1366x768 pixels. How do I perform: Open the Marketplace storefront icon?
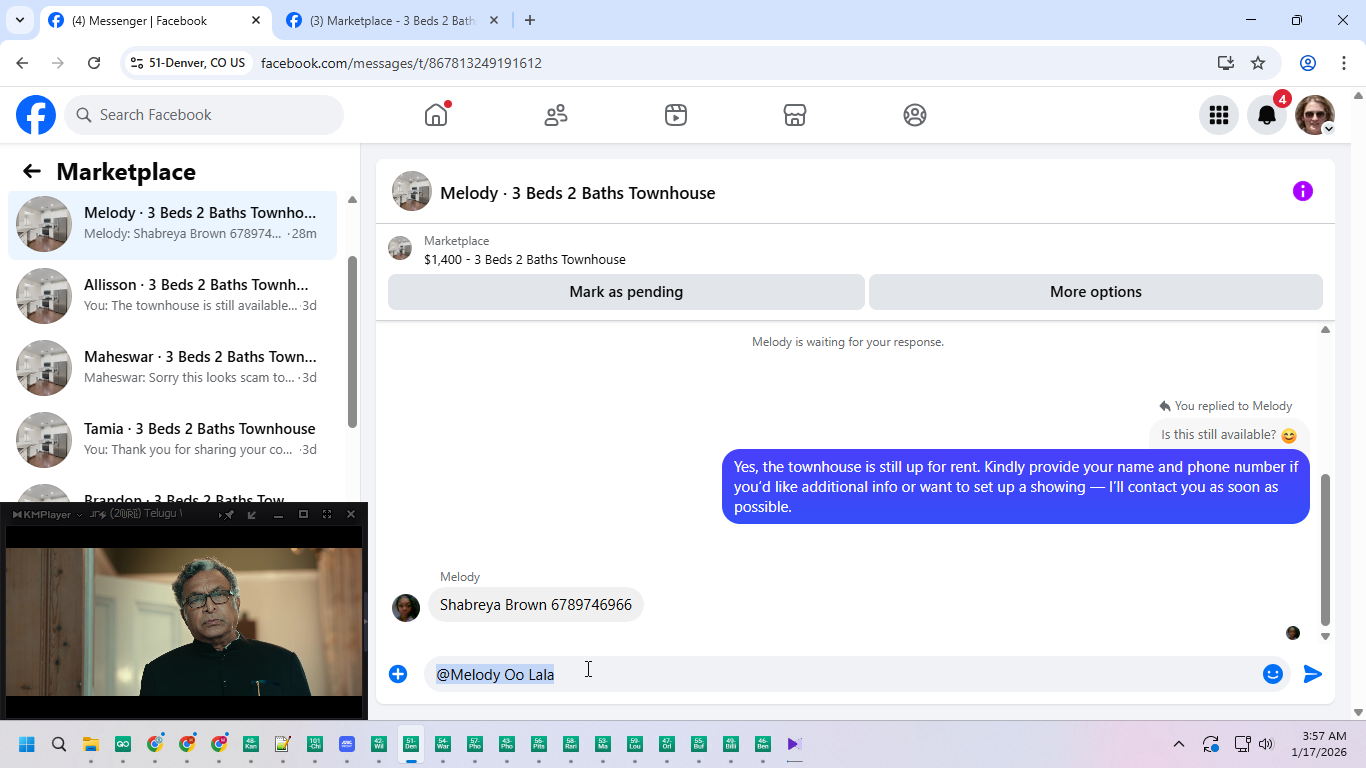pos(795,115)
